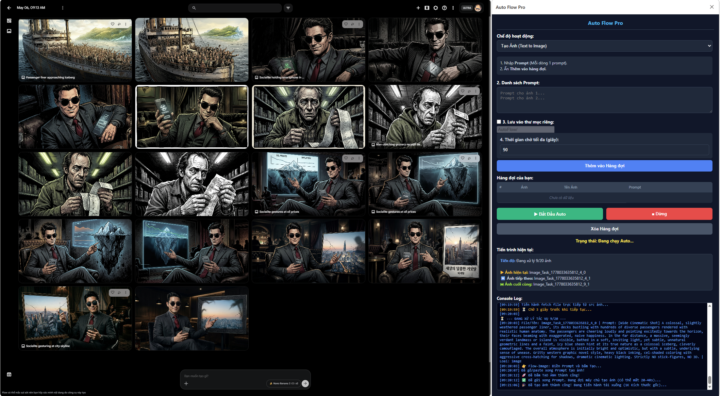
Task: Open more options on the socialite holding smartphone image
Action: 359,24
